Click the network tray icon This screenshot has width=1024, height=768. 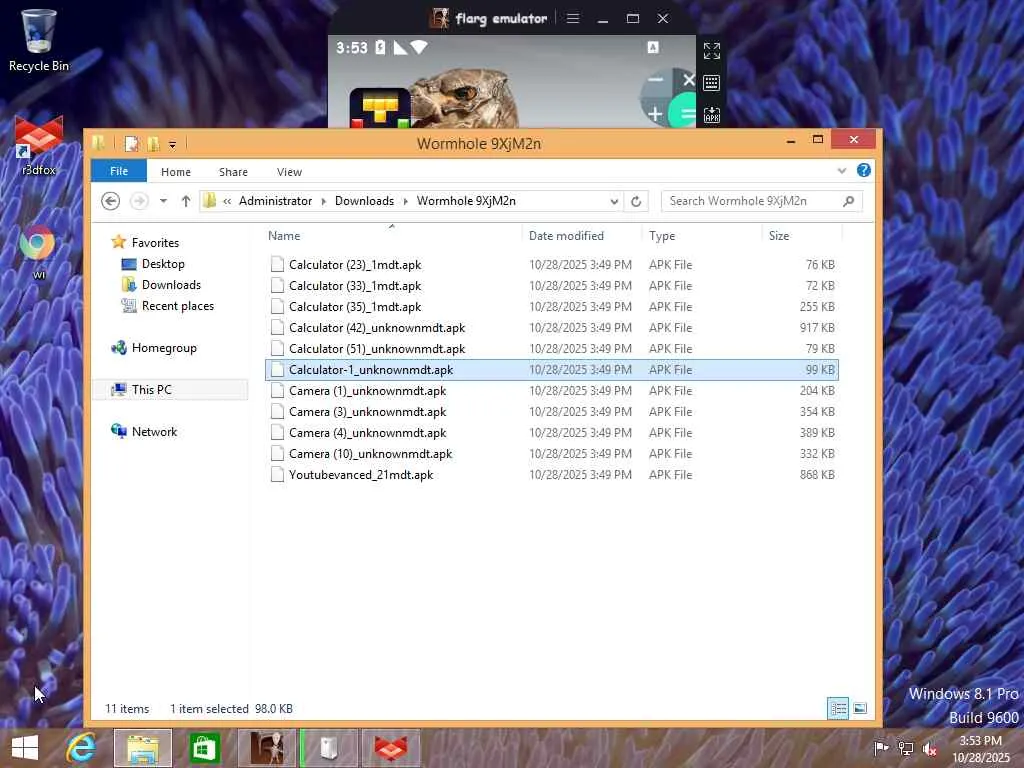tap(905, 748)
